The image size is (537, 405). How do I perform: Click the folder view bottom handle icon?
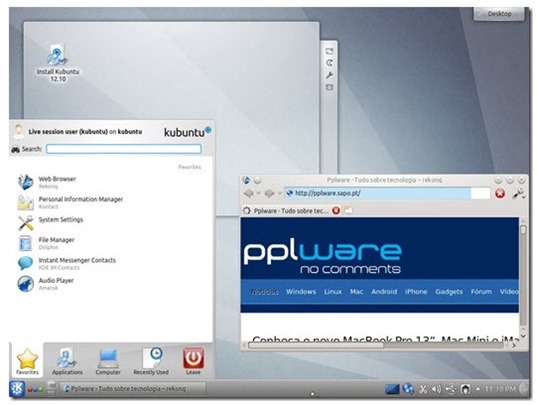click(329, 87)
